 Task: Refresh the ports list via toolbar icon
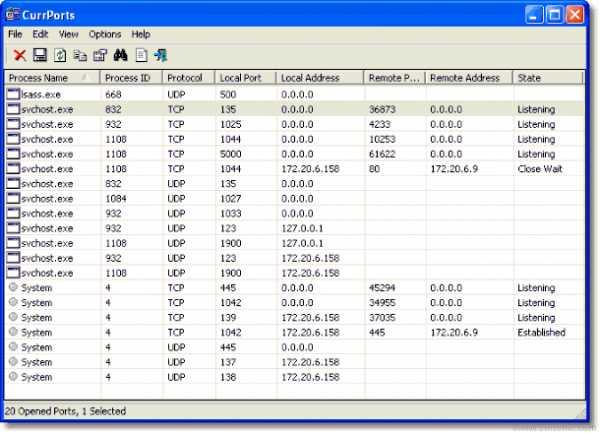coord(60,55)
